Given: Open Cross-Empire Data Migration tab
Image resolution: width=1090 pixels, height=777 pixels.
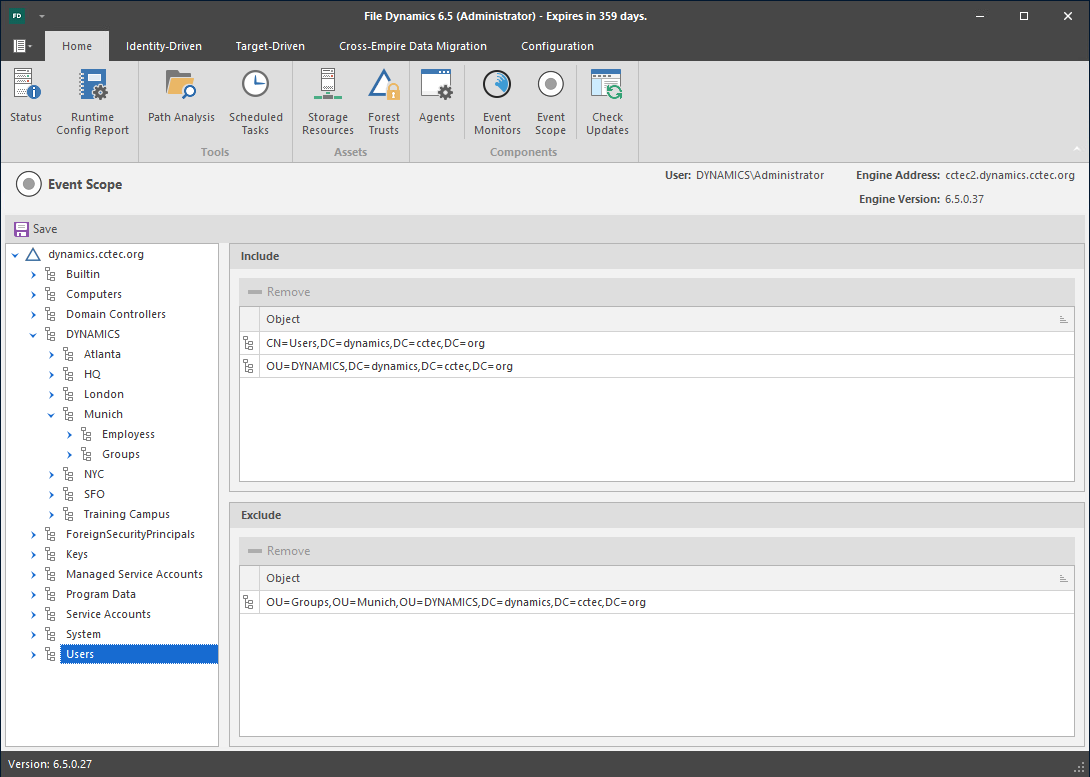Looking at the screenshot, I should coord(413,46).
